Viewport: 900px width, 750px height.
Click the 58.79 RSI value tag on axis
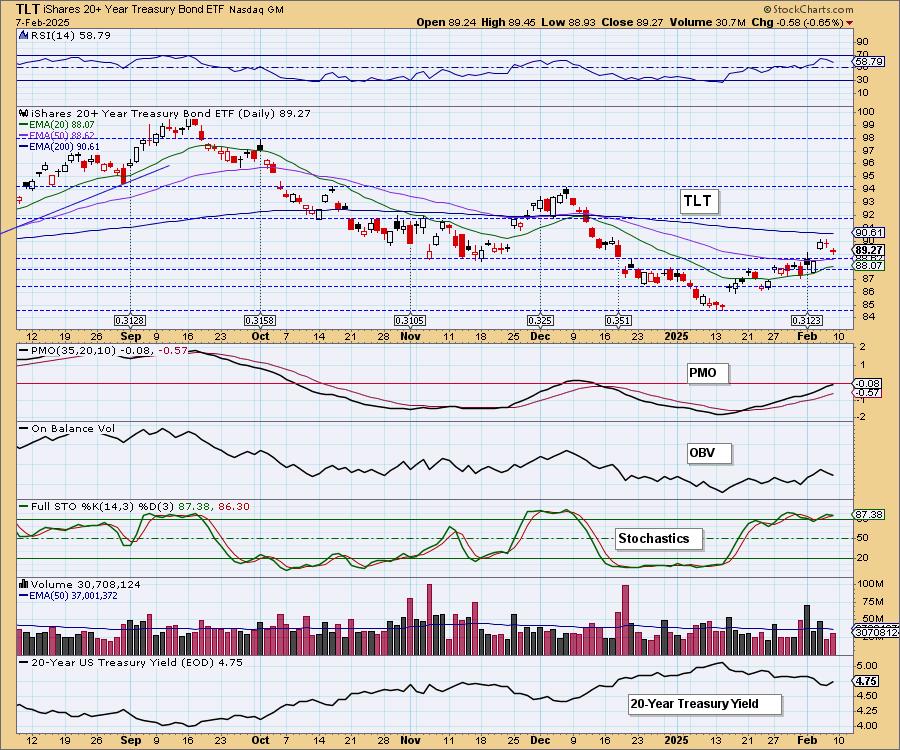pyautogui.click(x=869, y=61)
